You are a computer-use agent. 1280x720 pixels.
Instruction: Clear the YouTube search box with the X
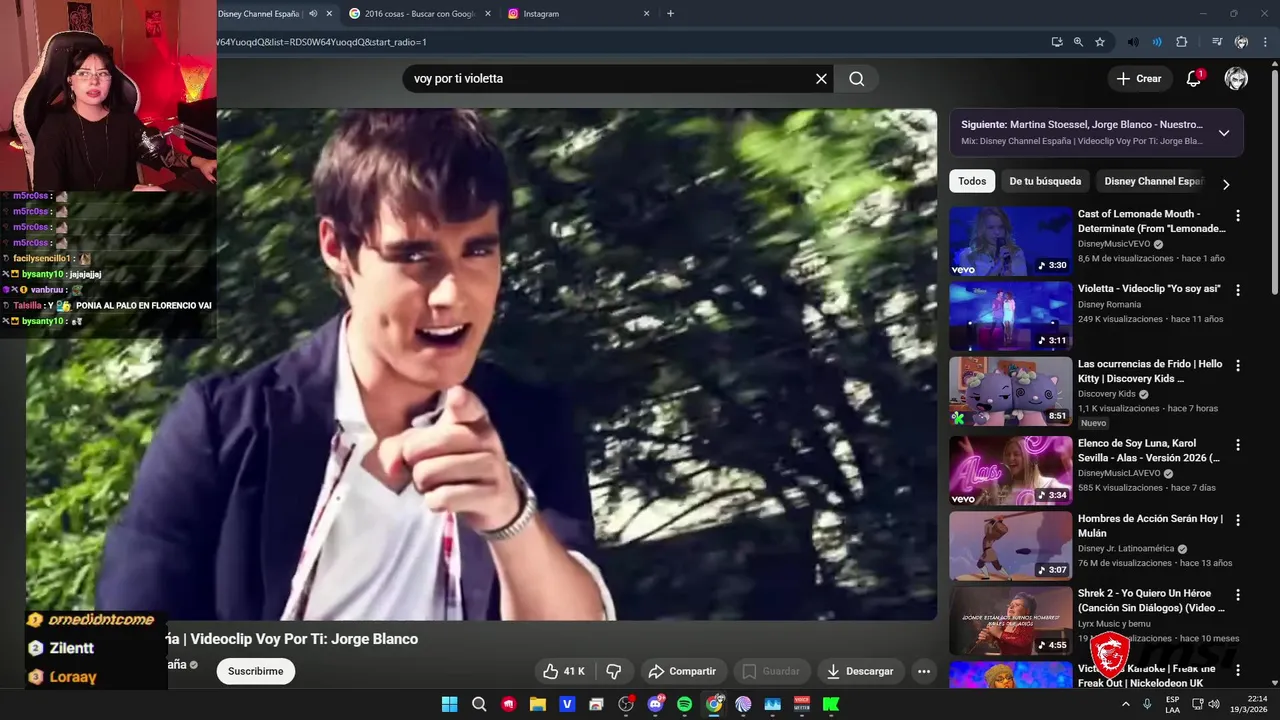coord(821,79)
